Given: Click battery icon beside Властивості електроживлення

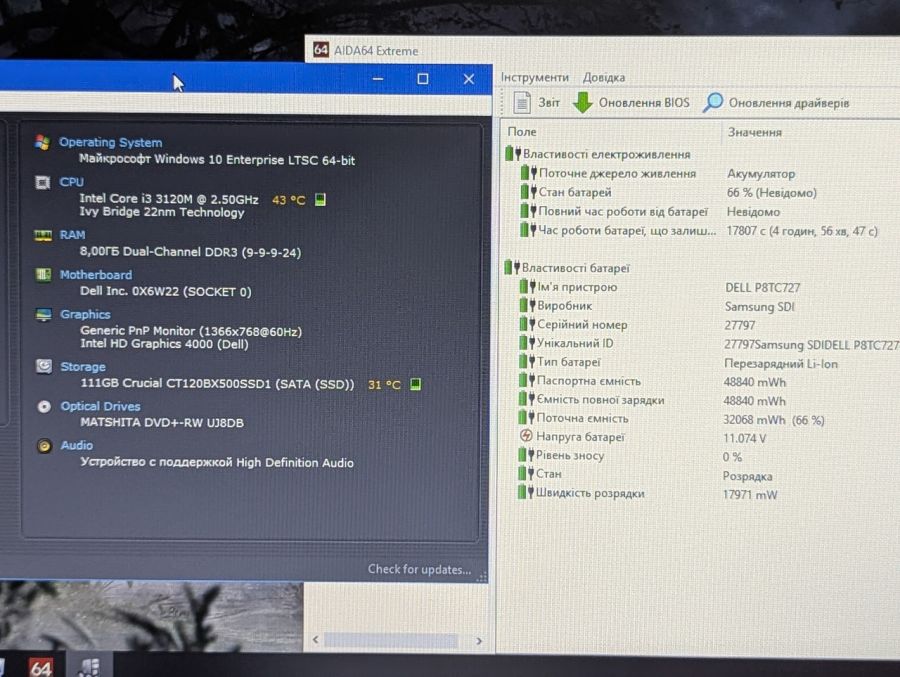Looking at the screenshot, I should pyautogui.click(x=513, y=154).
